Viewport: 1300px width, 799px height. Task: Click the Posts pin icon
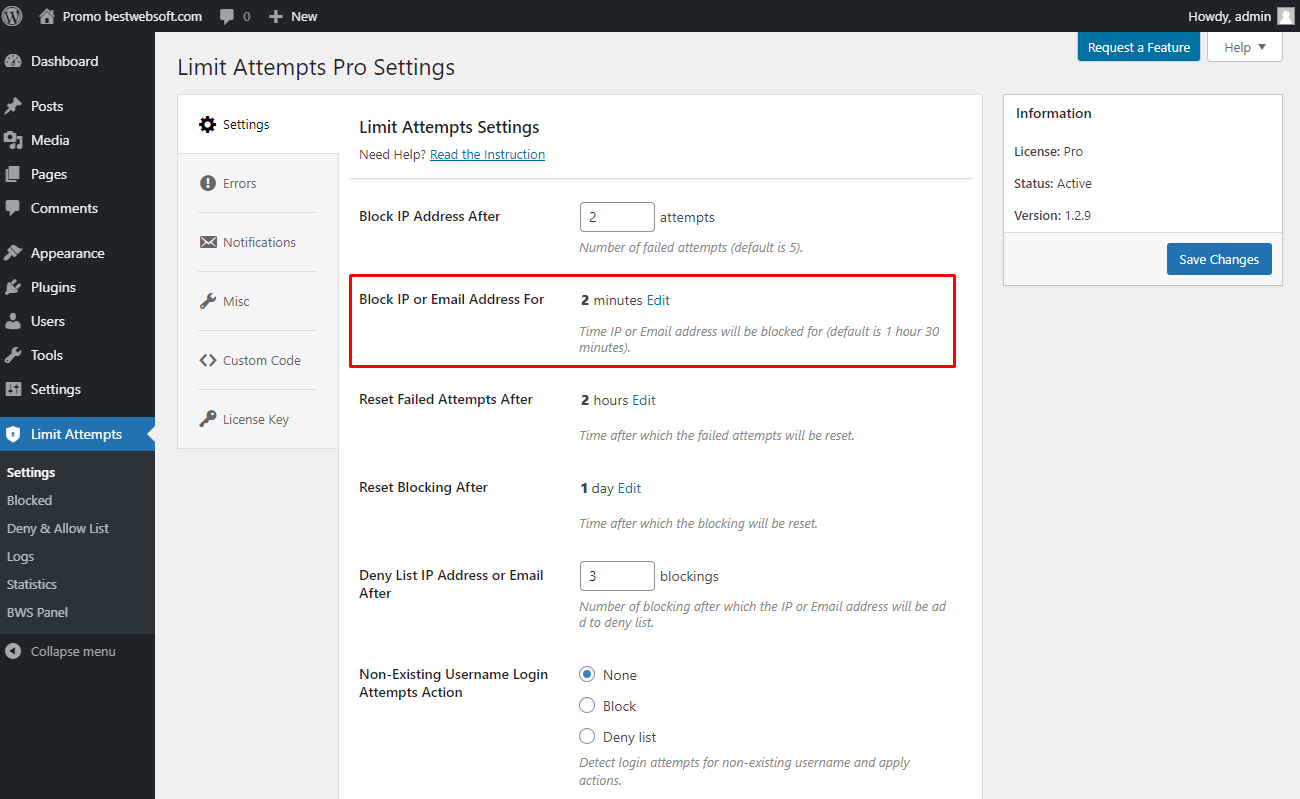pyautogui.click(x=13, y=106)
